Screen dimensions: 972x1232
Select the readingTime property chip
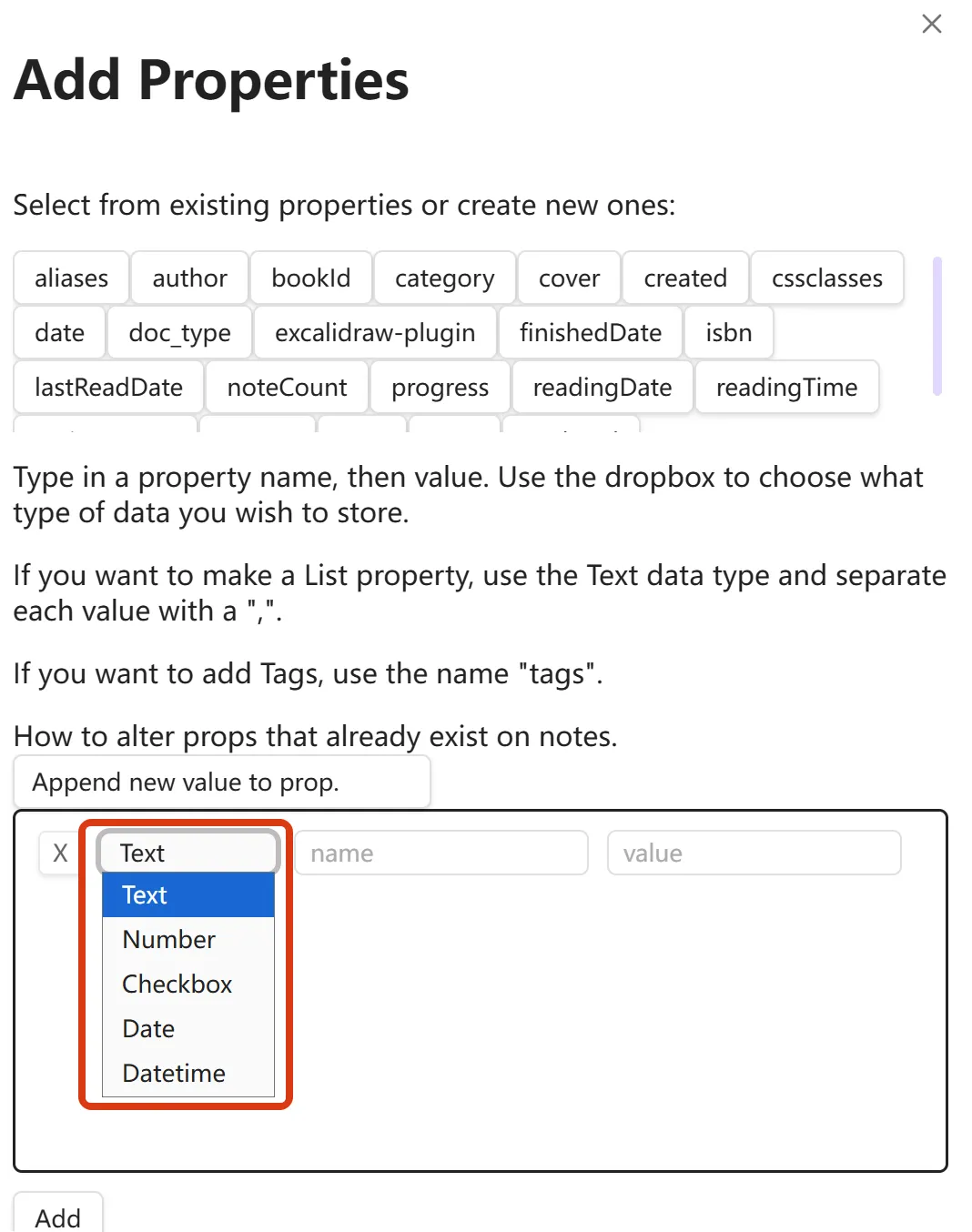pyautogui.click(x=786, y=388)
